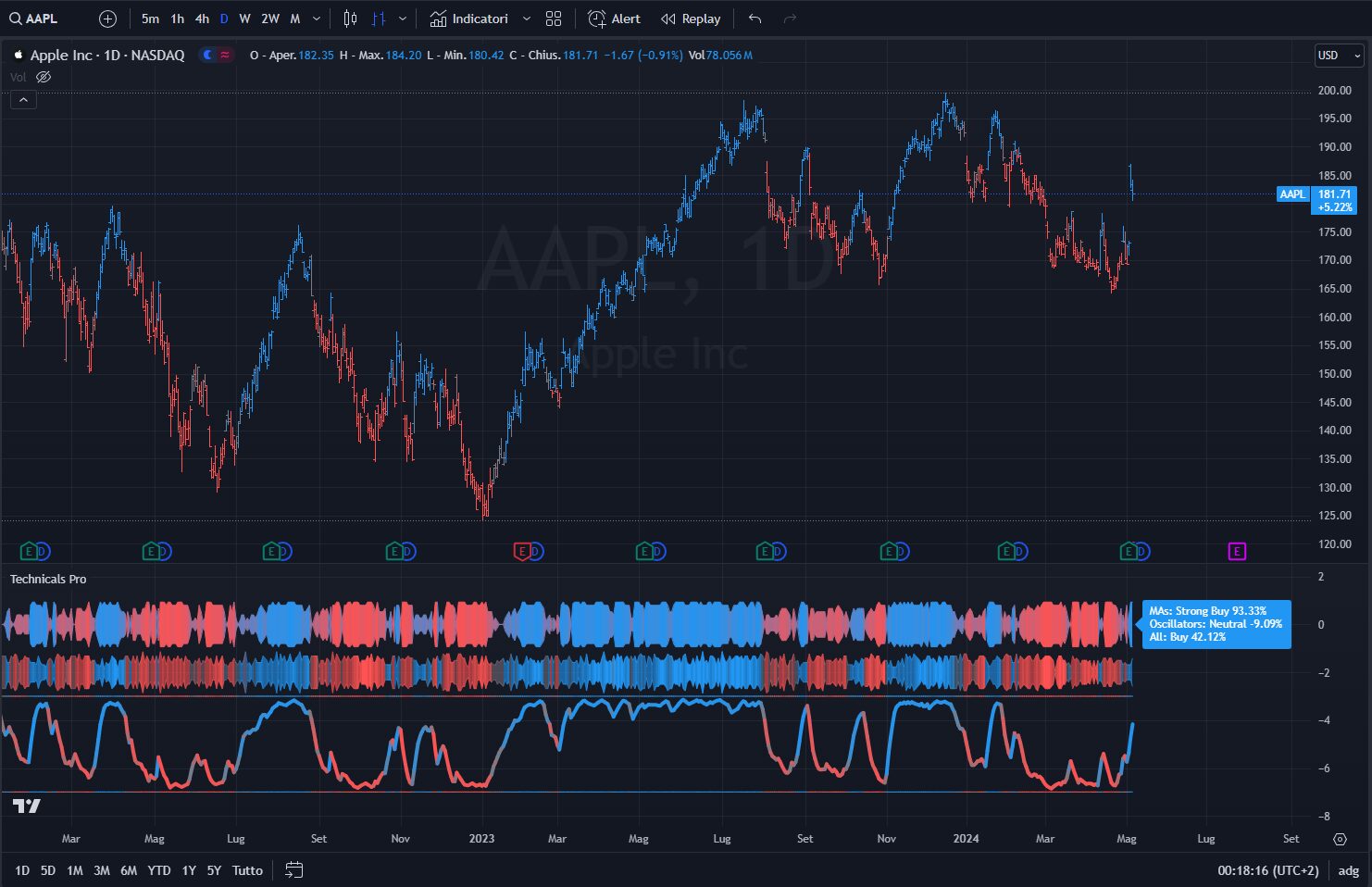The image size is (1372, 887).
Task: Set date range to 6M
Action: coord(129,870)
